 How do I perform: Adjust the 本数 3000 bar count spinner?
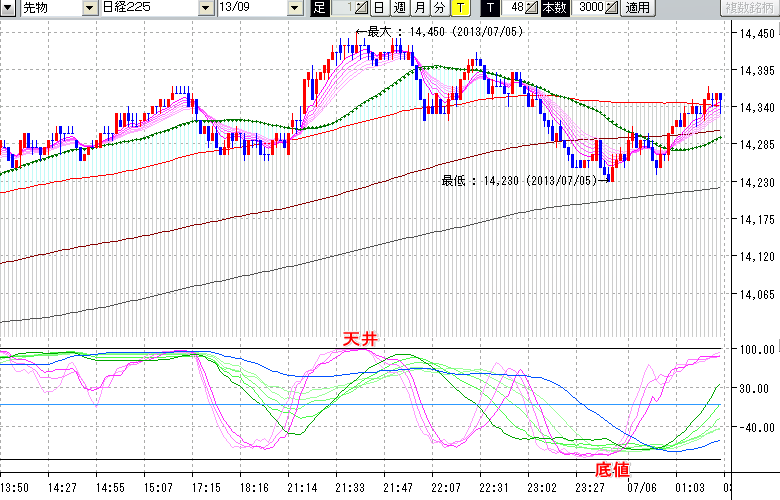pyautogui.click(x=611, y=8)
